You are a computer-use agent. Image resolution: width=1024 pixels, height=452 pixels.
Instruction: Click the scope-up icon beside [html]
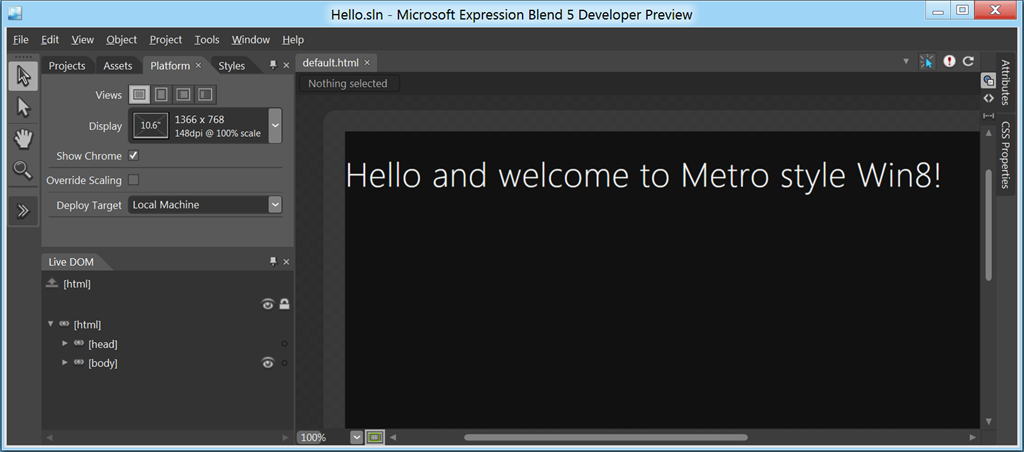click(x=52, y=283)
